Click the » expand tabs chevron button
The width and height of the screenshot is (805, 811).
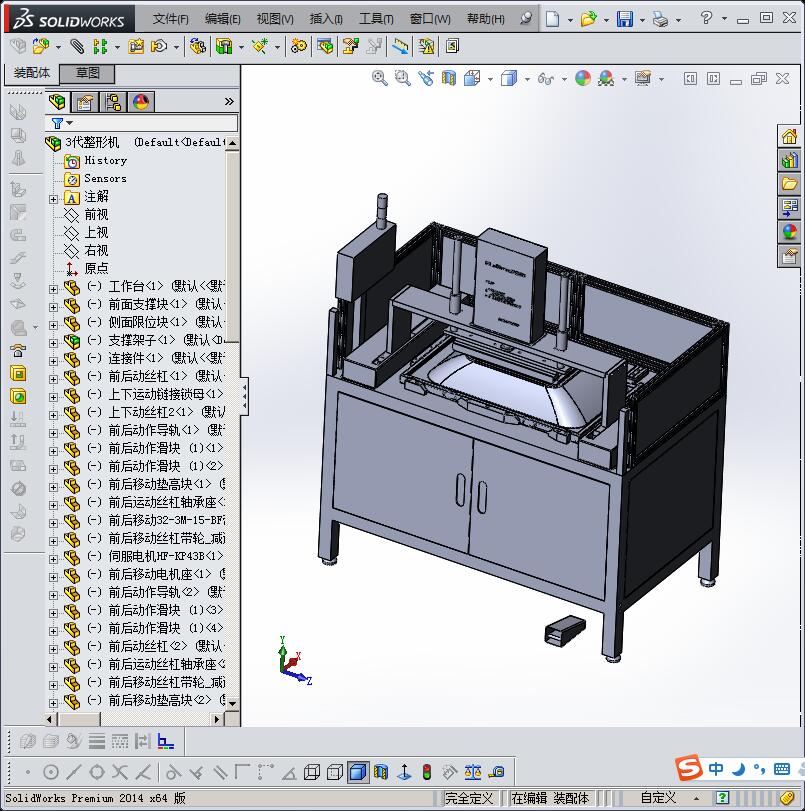pos(229,101)
